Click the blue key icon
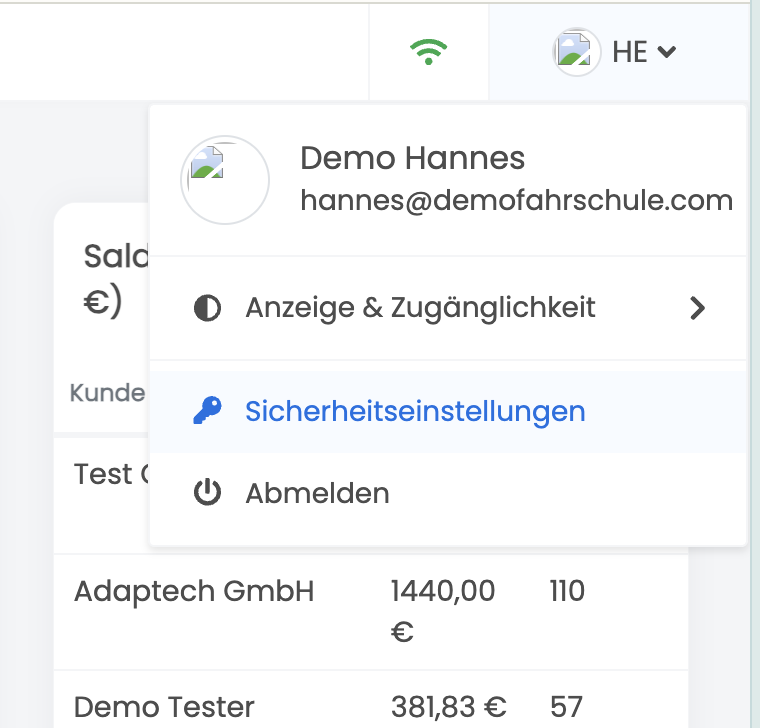Viewport: 760px width, 728px height. tap(207, 411)
